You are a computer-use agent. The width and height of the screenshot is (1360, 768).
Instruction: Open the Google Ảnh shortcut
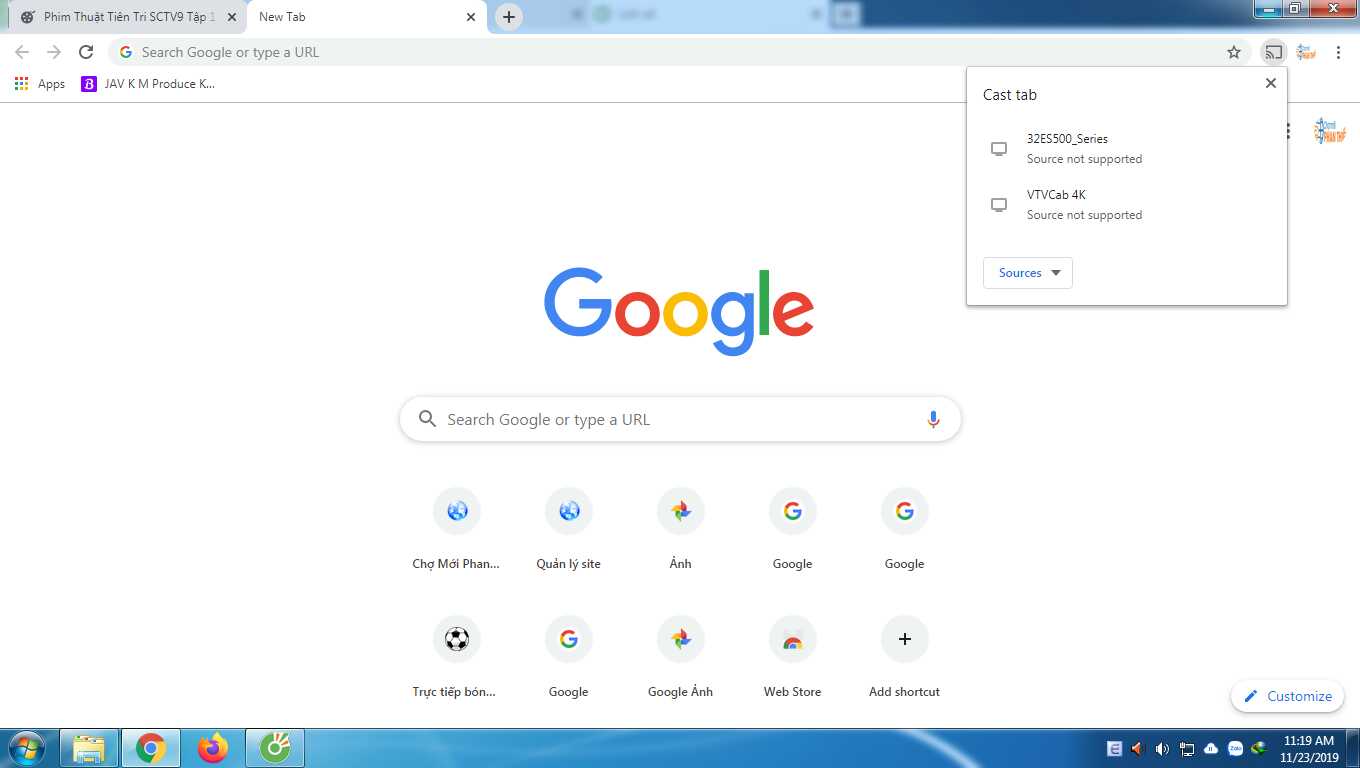coord(680,659)
